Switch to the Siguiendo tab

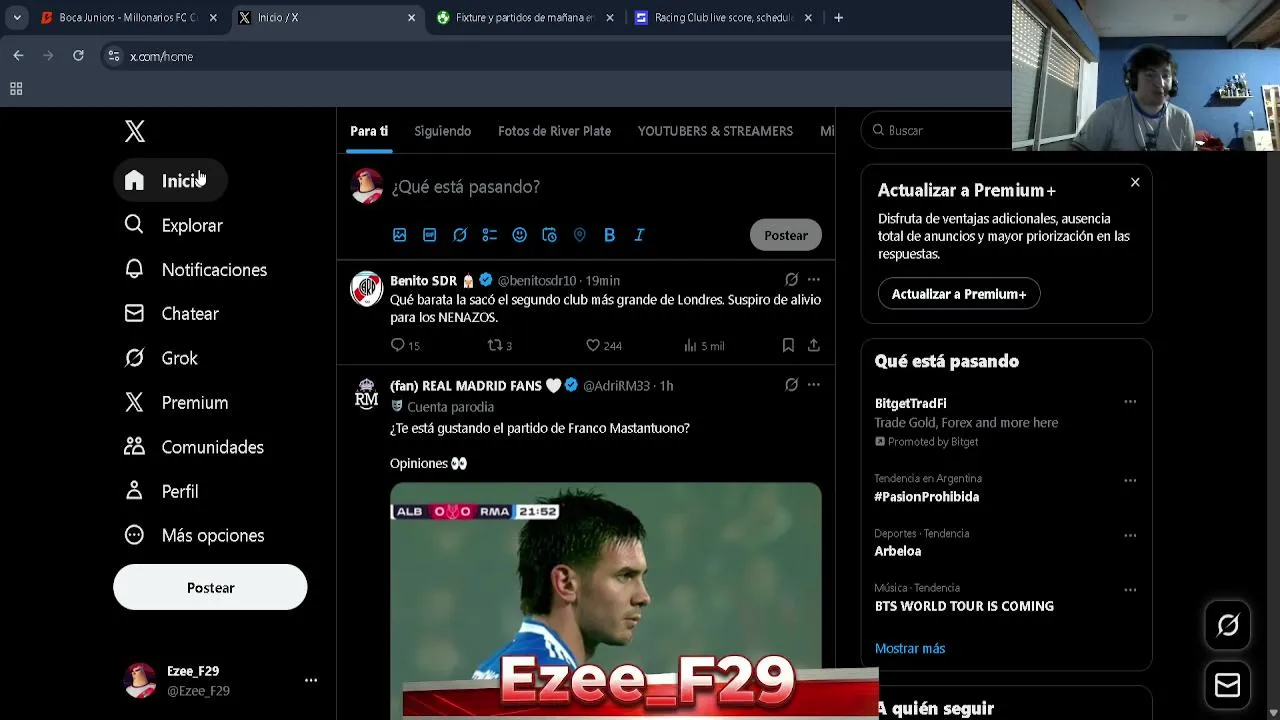coord(443,131)
